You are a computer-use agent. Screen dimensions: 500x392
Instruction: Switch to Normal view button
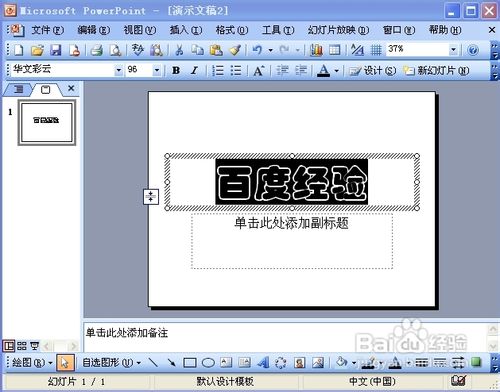(x=9, y=346)
